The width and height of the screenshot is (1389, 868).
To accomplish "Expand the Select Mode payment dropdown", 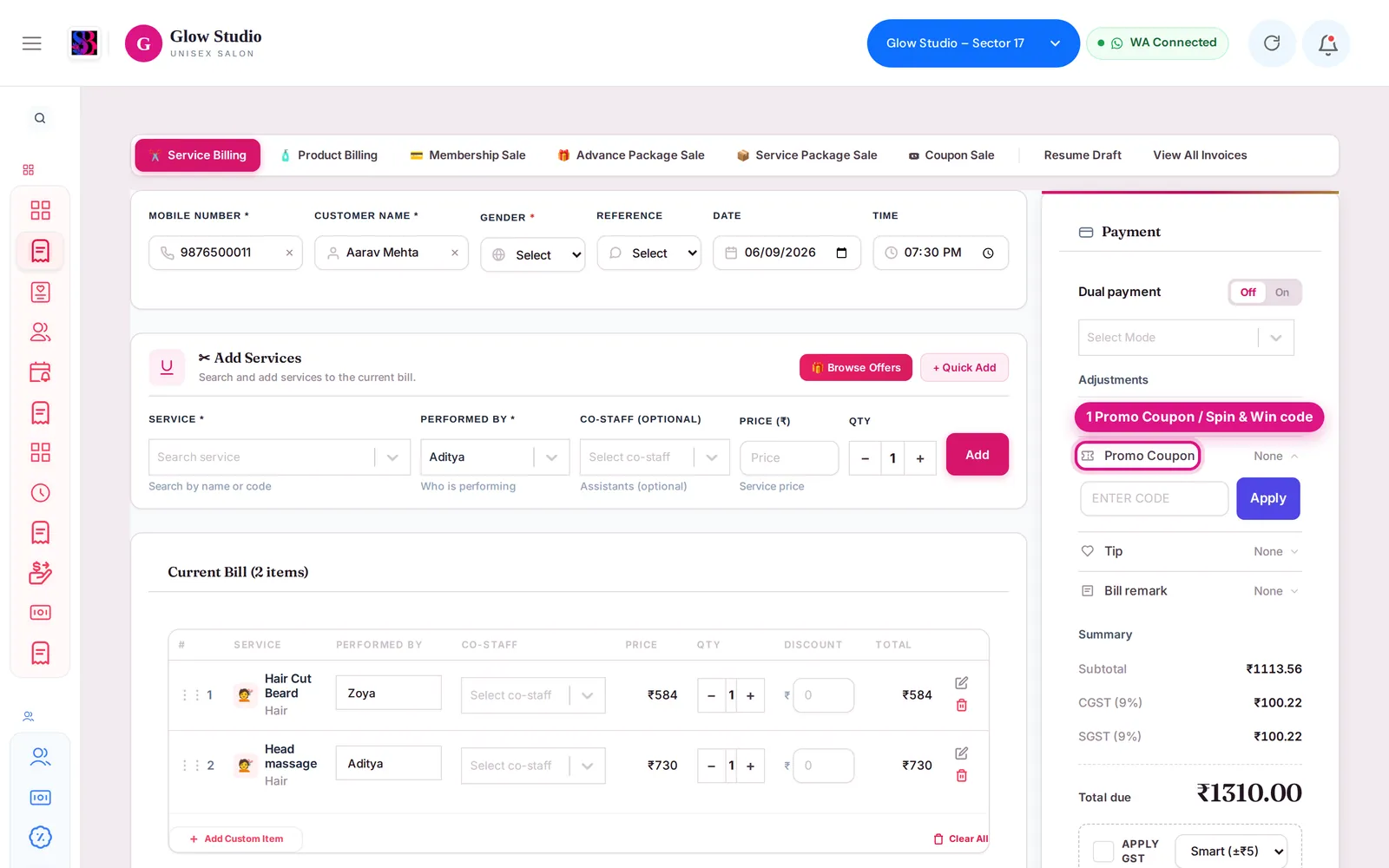I will point(1186,338).
